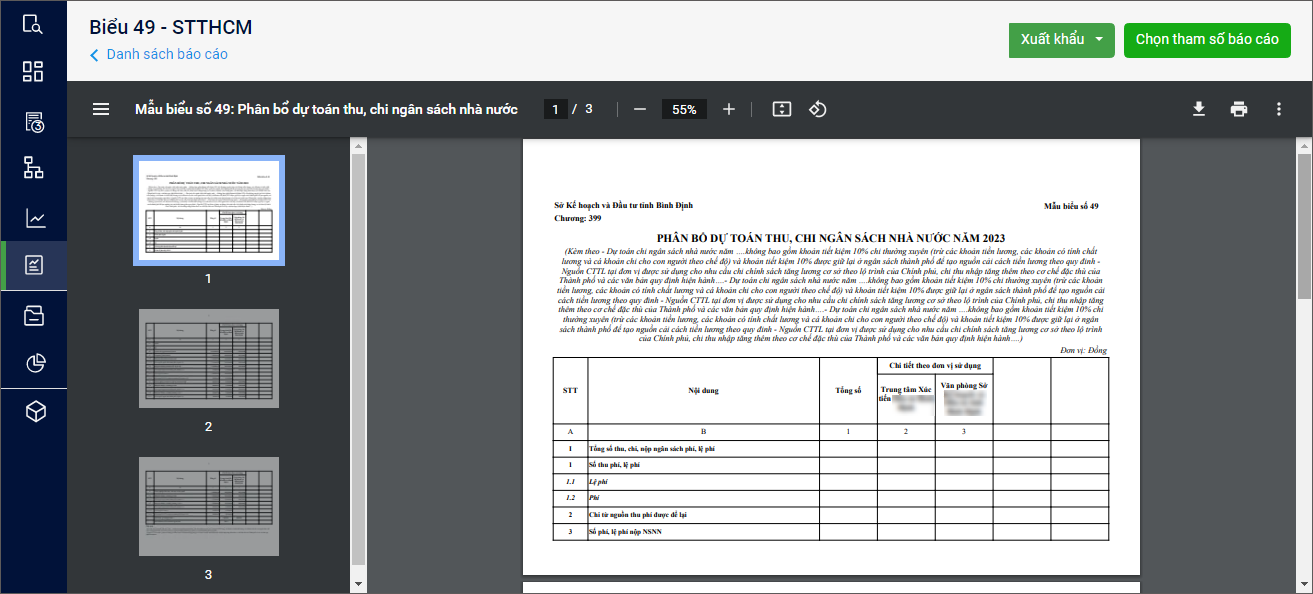Viewport: 1313px width, 594px height.
Task: Open the line chart icon in sidebar
Action: point(33,217)
